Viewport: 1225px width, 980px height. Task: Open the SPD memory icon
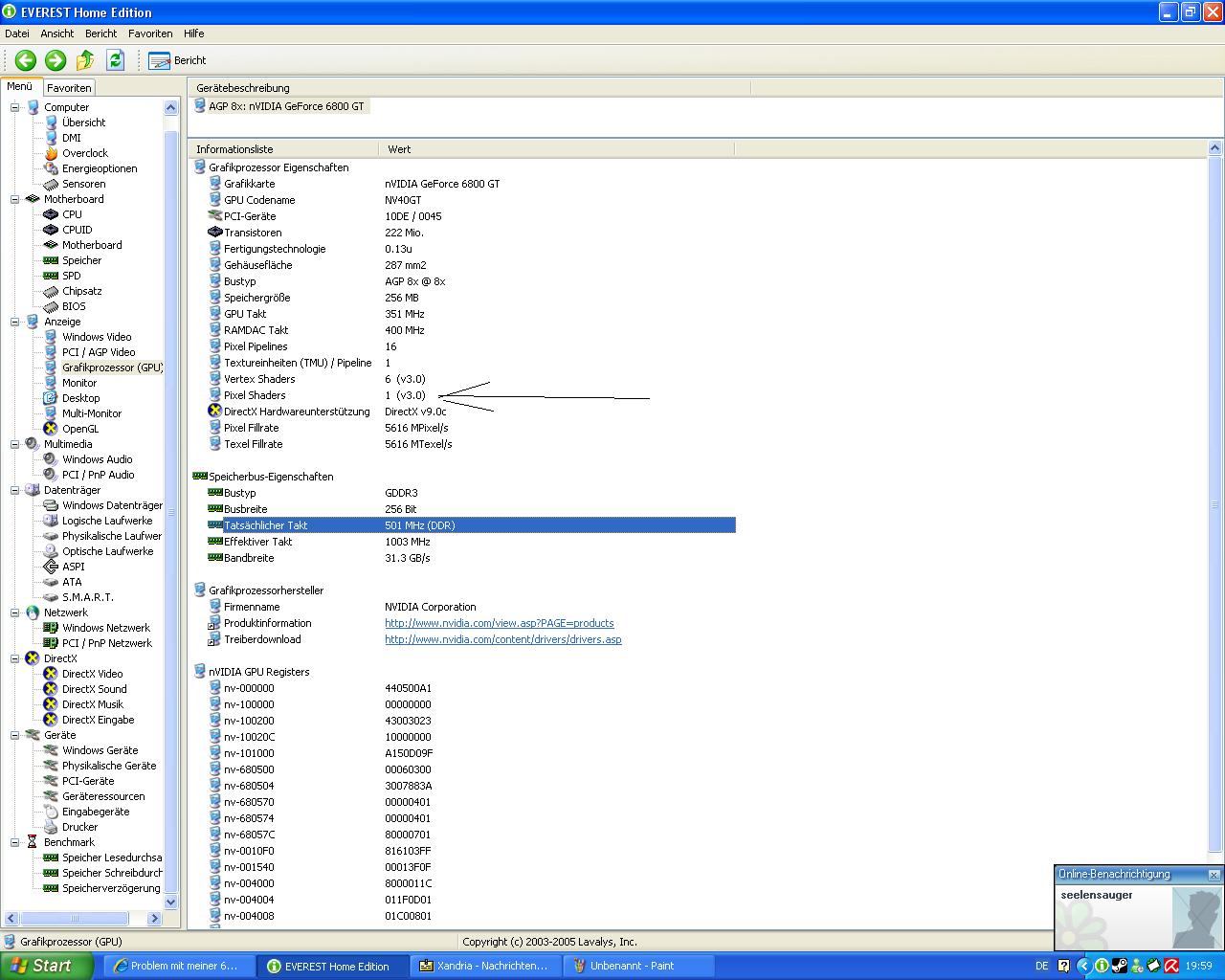52,276
